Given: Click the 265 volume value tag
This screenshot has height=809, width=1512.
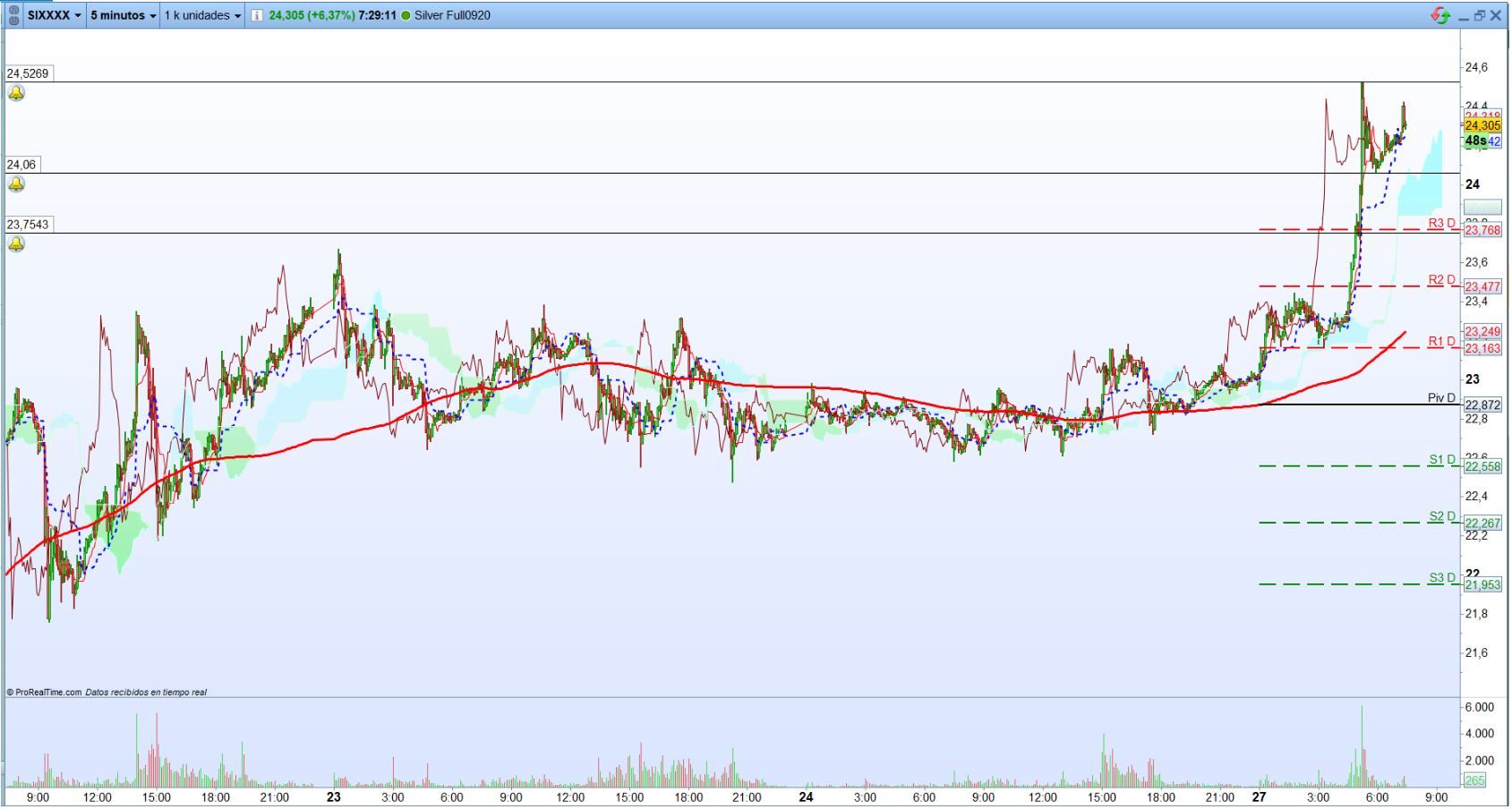Looking at the screenshot, I should (1474, 780).
